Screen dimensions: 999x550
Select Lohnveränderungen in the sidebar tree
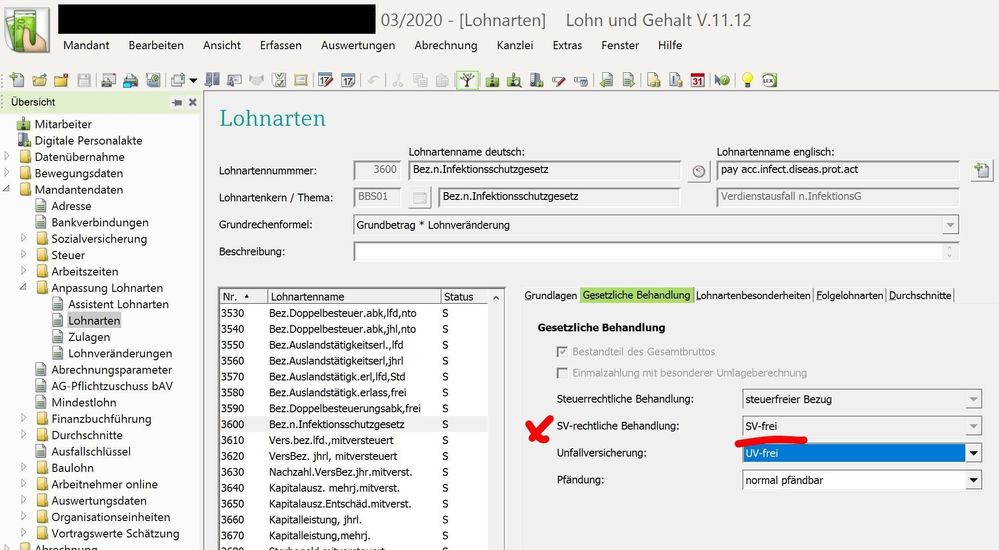point(120,353)
